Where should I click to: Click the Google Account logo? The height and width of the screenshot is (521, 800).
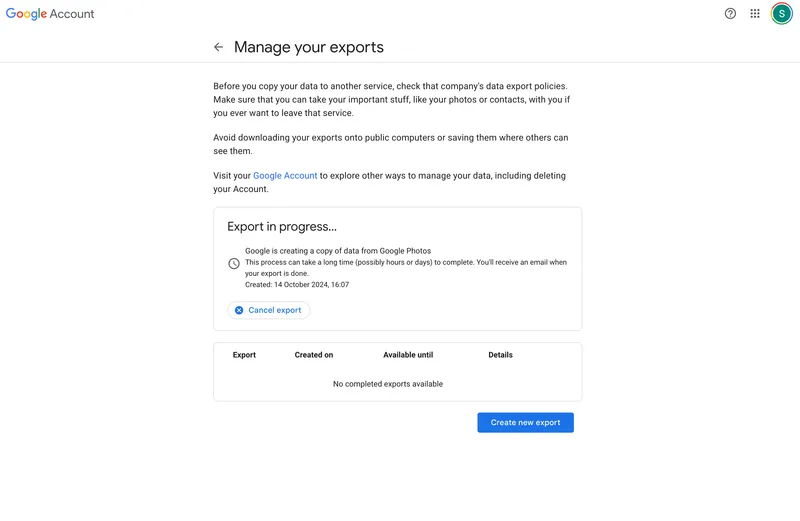(x=50, y=14)
